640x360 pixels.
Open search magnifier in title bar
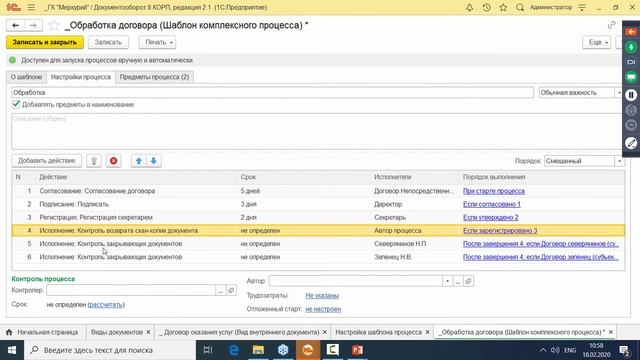click(x=520, y=7)
